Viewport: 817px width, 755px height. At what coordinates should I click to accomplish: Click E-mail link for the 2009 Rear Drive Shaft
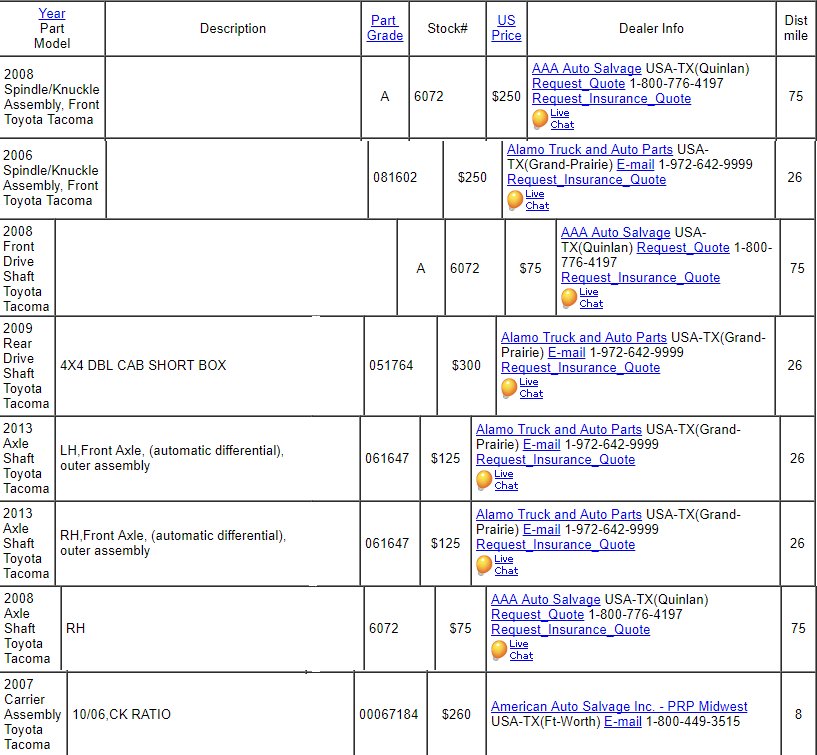(x=566, y=353)
